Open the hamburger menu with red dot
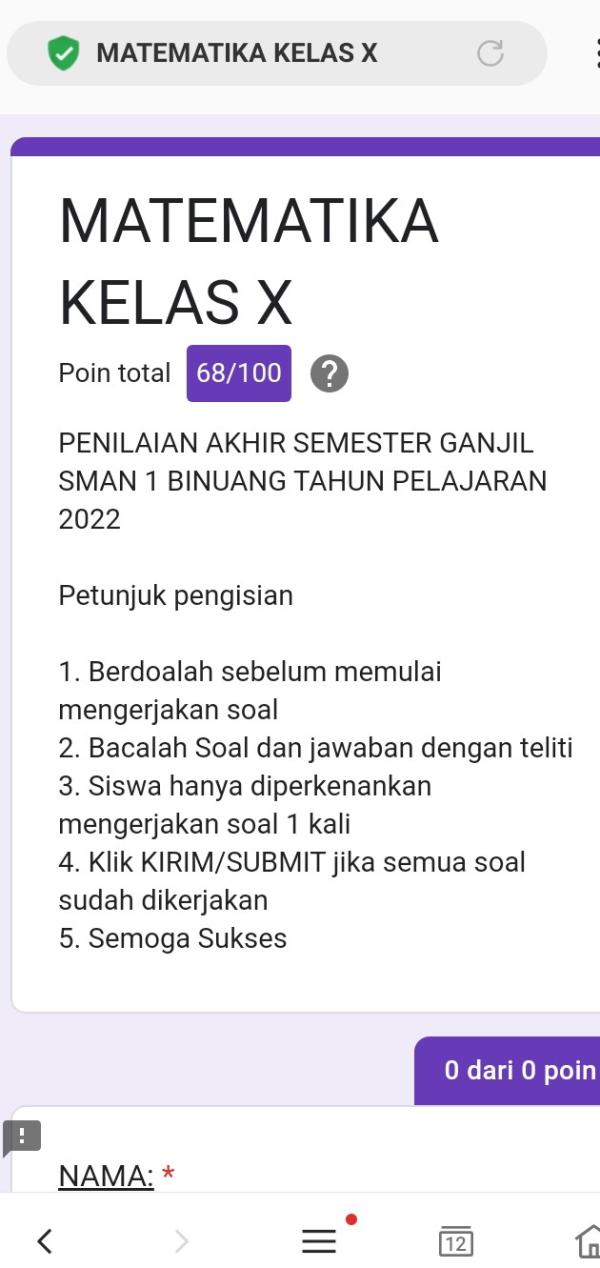 [320, 1241]
